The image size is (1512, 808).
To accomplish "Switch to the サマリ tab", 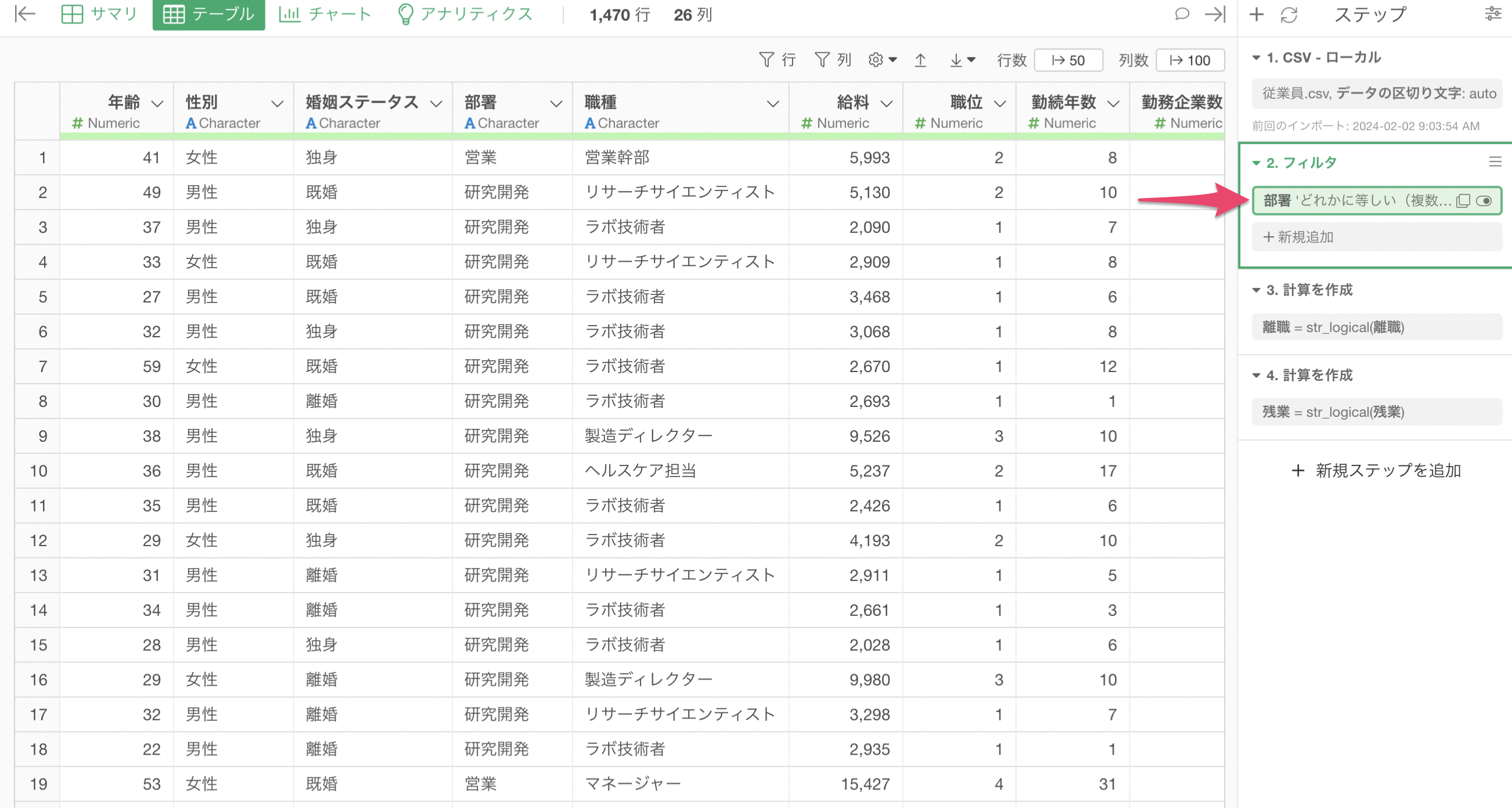I will coord(99,14).
